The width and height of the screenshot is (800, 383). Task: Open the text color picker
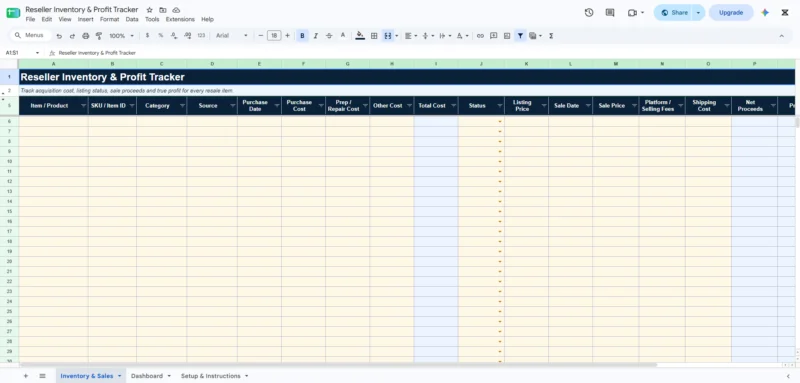[x=343, y=36]
